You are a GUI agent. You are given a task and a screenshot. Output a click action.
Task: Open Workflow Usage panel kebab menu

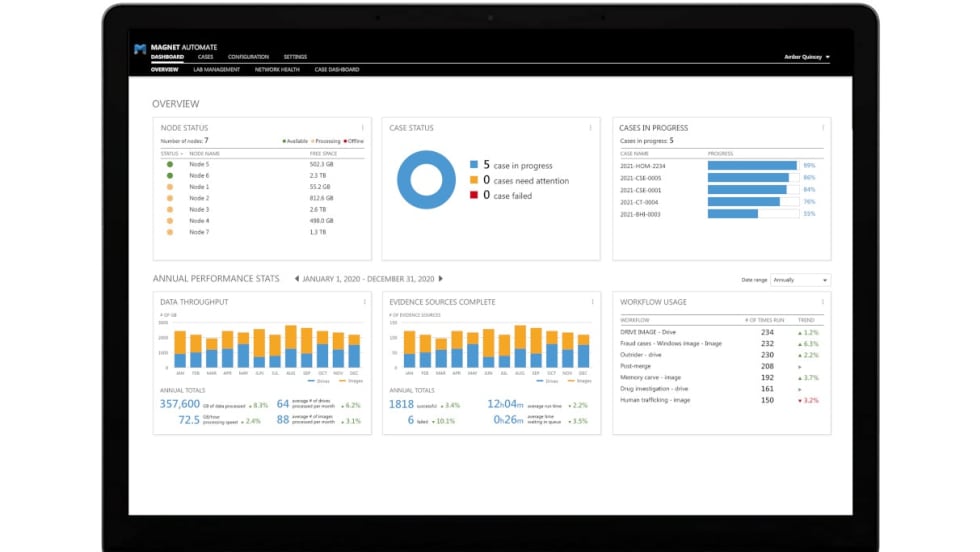pyautogui.click(x=823, y=301)
